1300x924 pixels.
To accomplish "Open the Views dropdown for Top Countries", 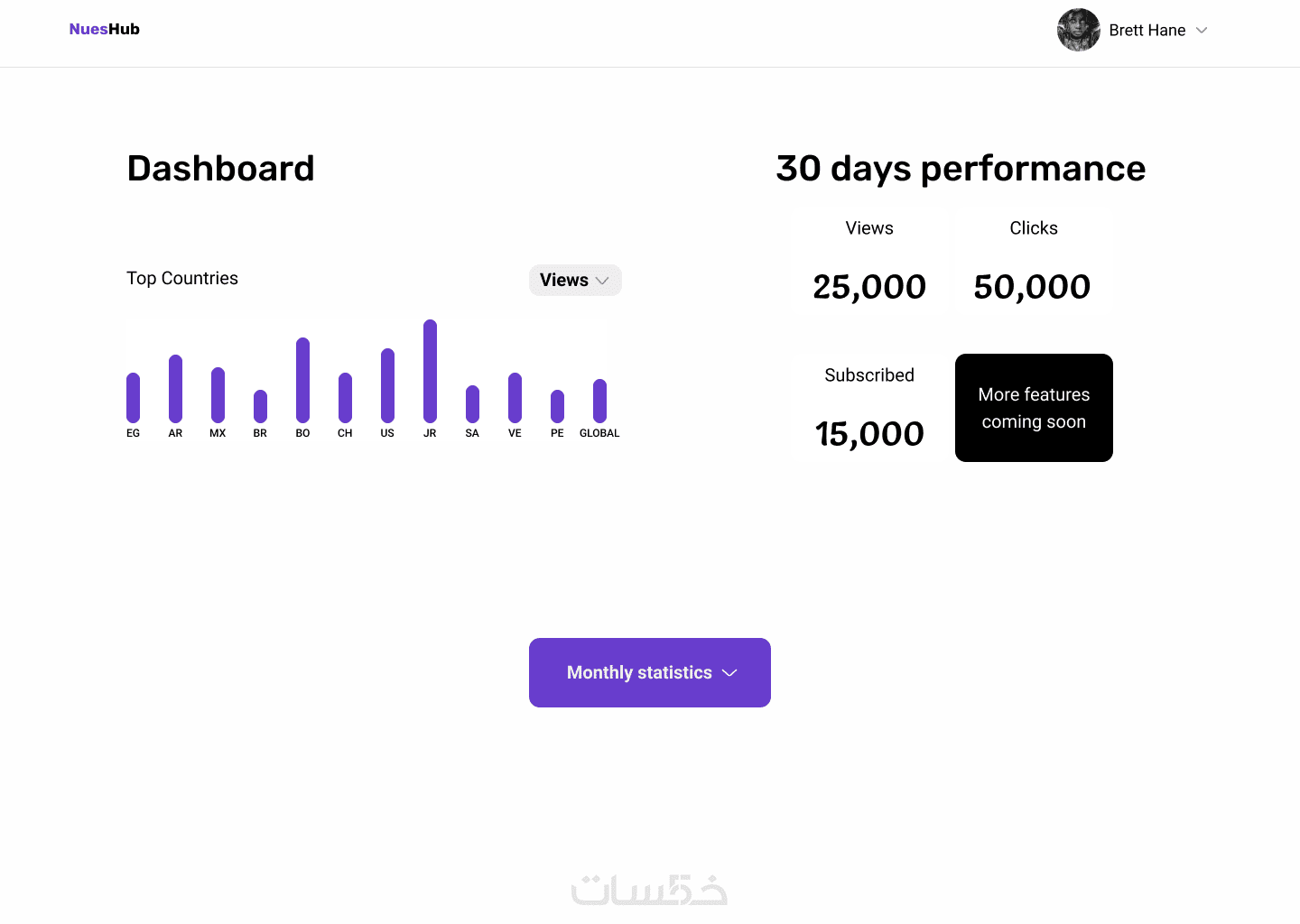I will (x=575, y=280).
